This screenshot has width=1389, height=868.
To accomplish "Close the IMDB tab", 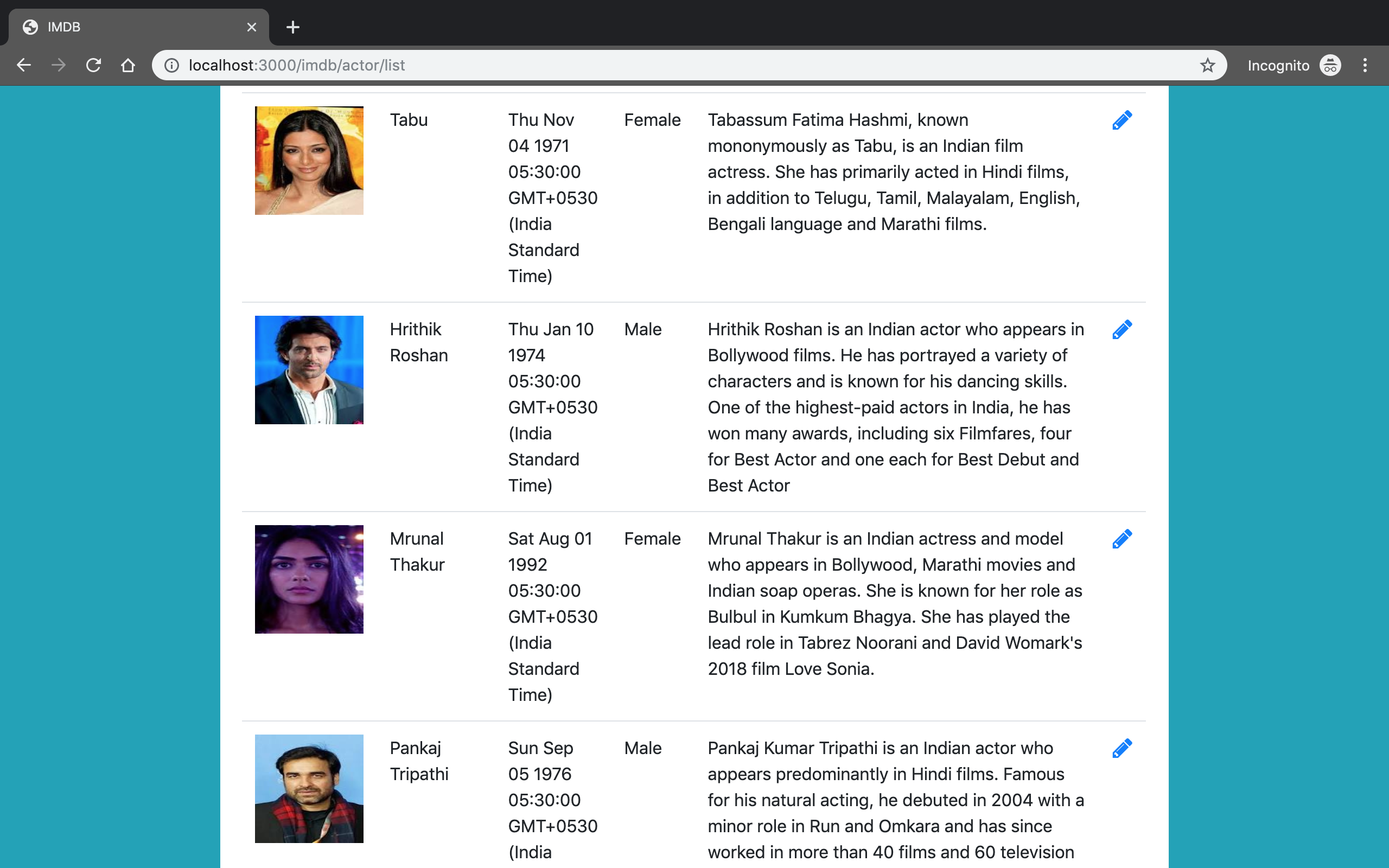I will (x=251, y=27).
